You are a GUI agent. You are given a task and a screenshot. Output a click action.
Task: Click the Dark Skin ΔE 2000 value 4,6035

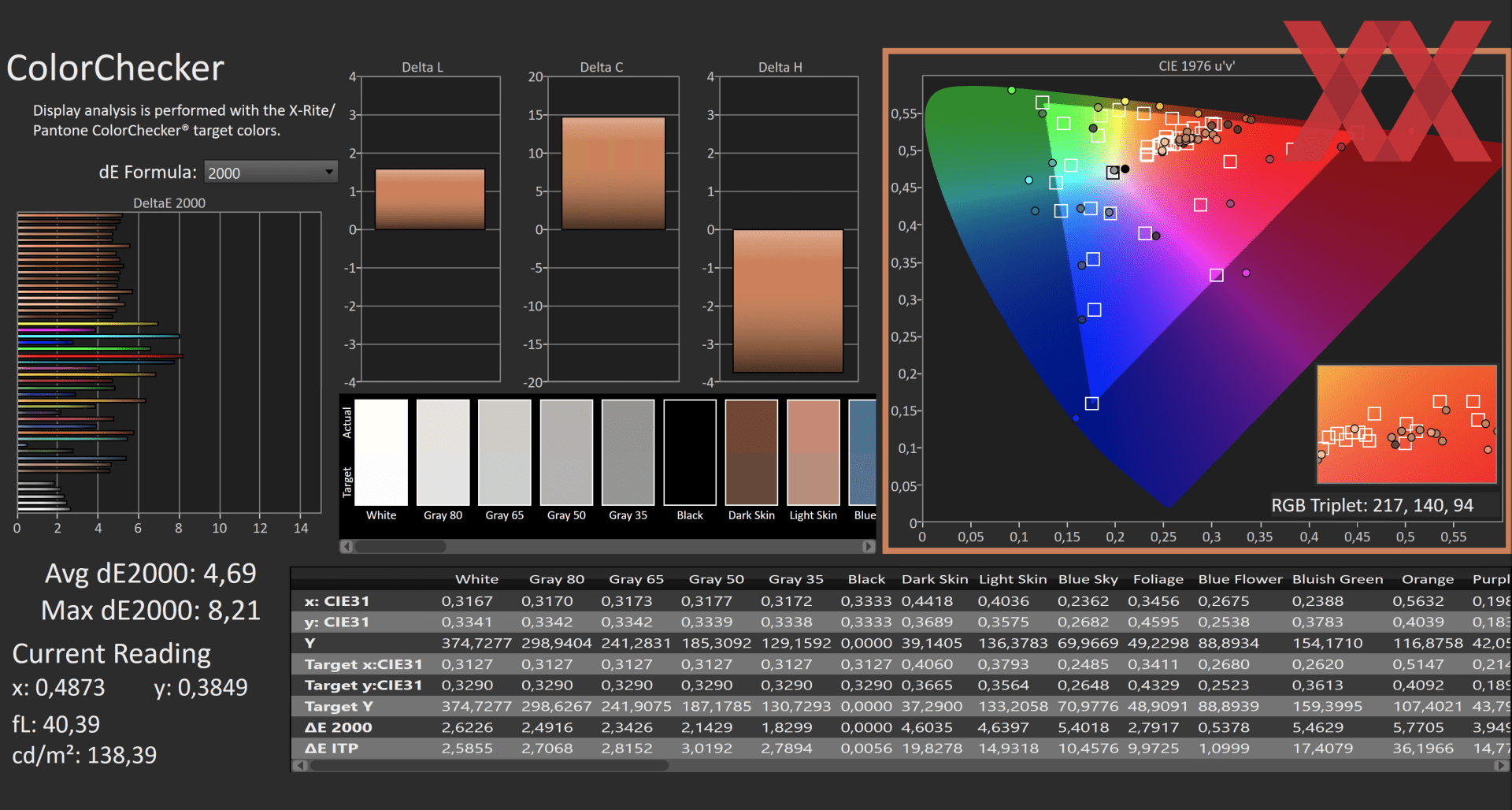932,727
